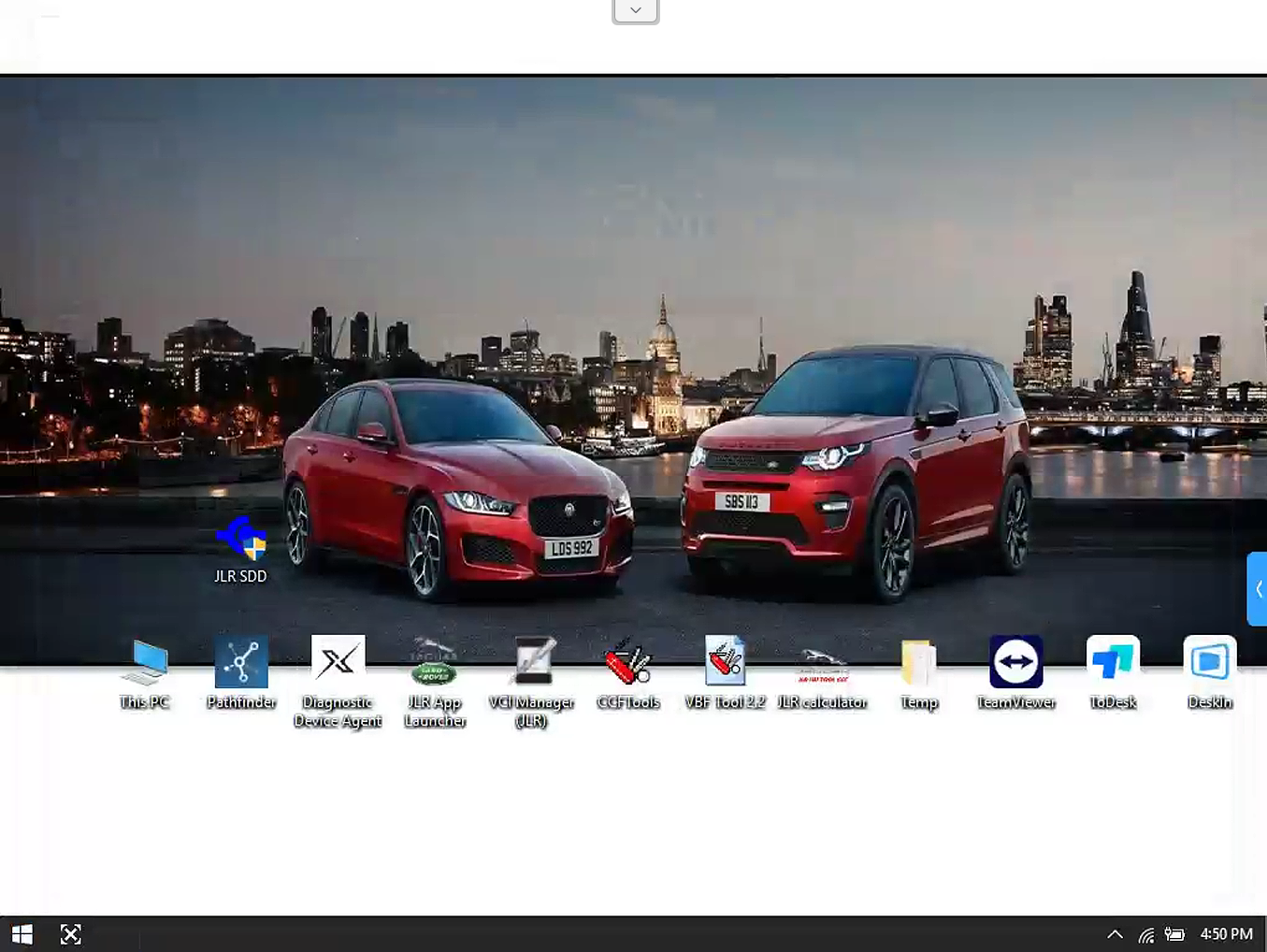This screenshot has width=1267, height=952.
Task: Select the DeskIn desktop shortcut
Action: click(x=1209, y=673)
